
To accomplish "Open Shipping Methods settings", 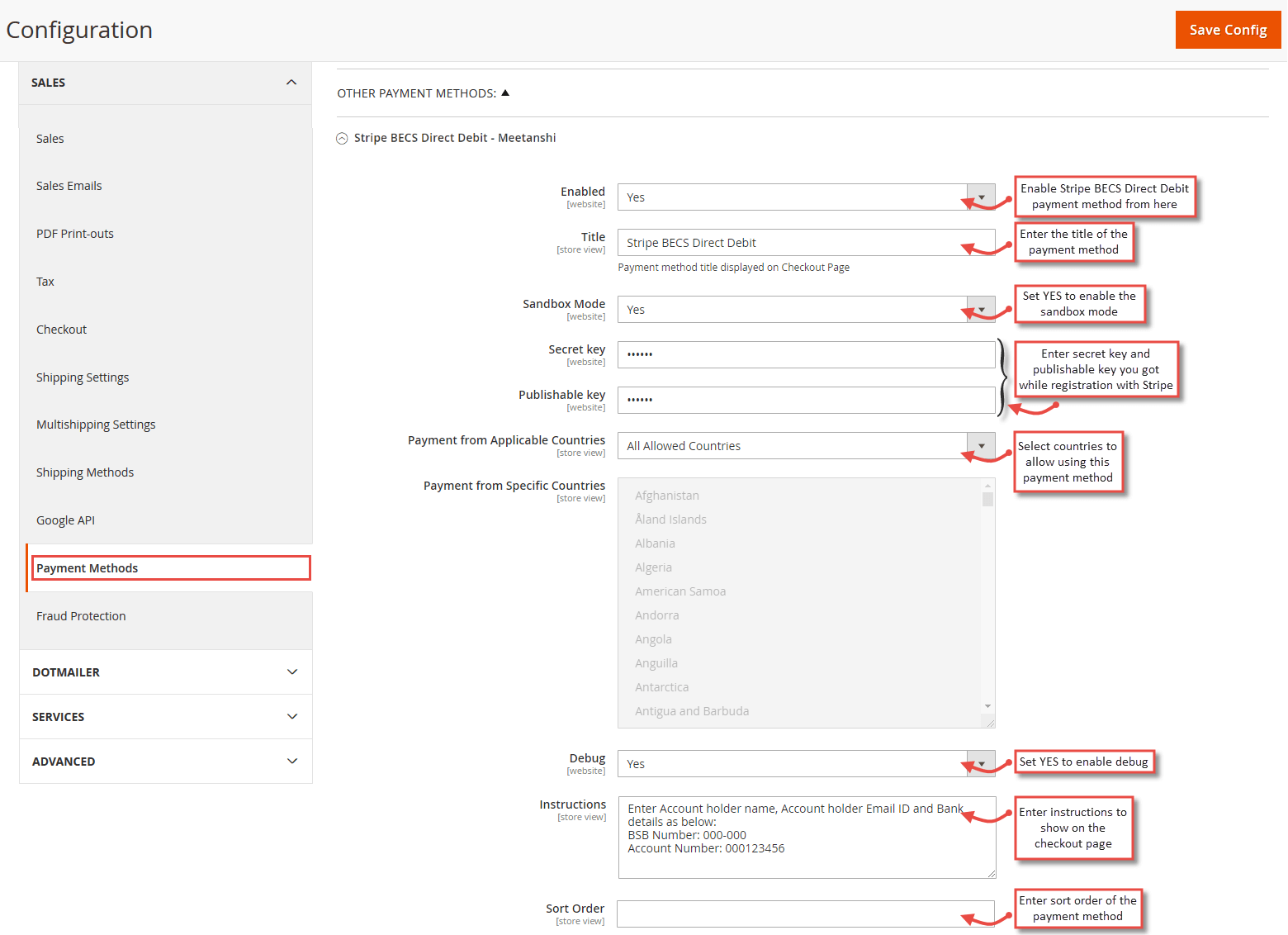I will (85, 472).
